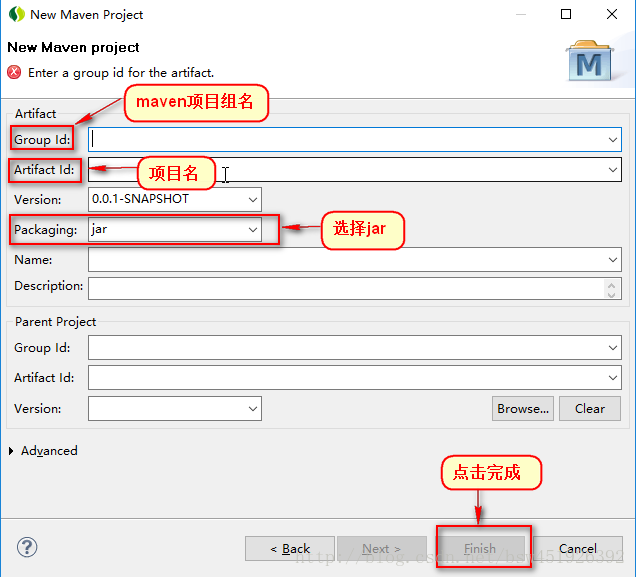Screen dimensions: 636x577
Task: Click the Back button
Action: pyautogui.click(x=290, y=549)
